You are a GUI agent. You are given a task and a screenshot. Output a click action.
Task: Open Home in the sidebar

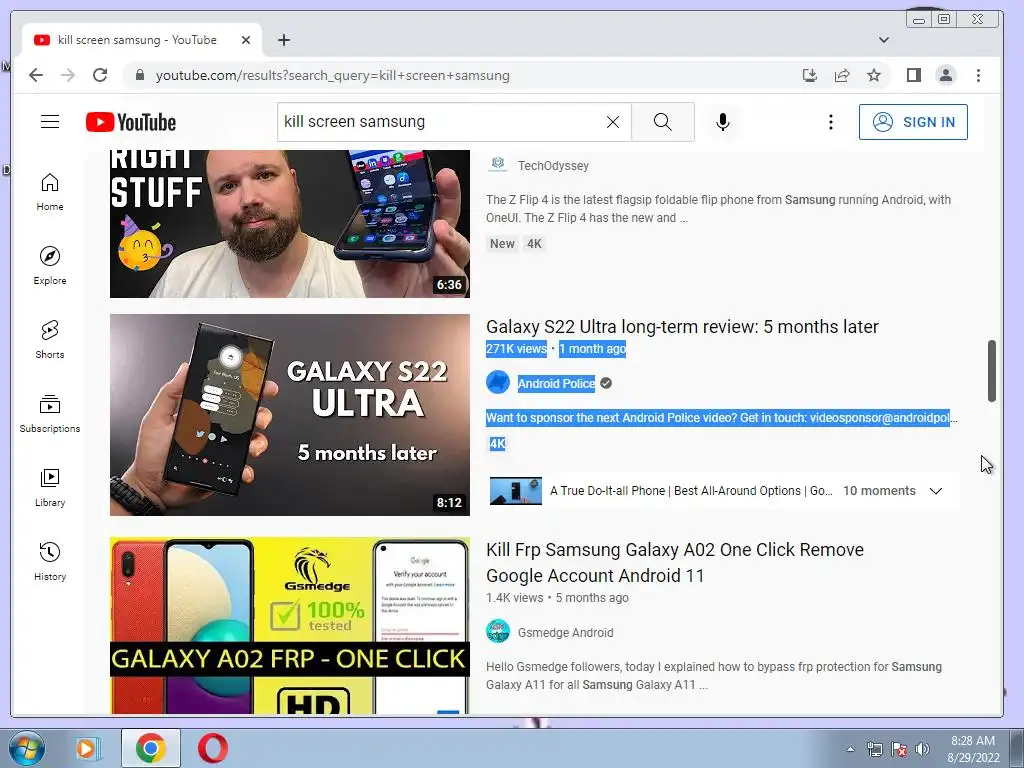coord(50,192)
